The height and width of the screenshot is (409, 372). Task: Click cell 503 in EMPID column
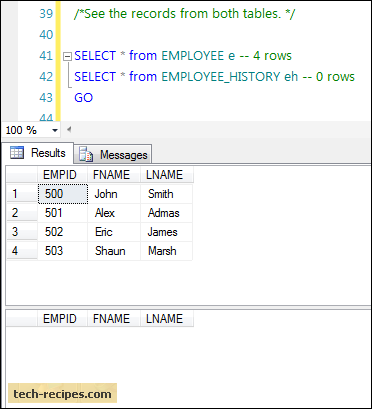[63, 251]
